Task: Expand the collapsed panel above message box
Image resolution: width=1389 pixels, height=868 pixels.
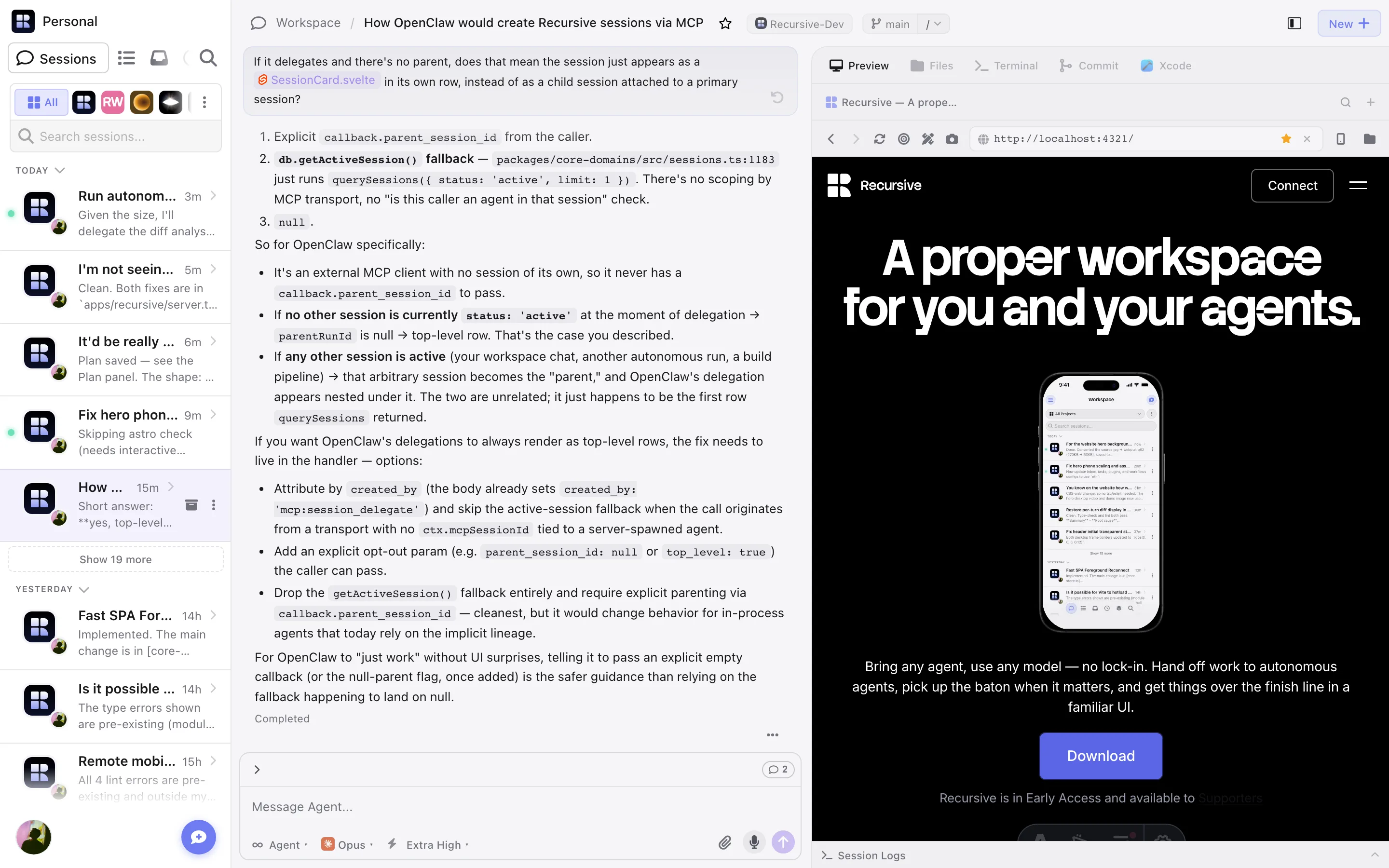Action: coord(257,769)
